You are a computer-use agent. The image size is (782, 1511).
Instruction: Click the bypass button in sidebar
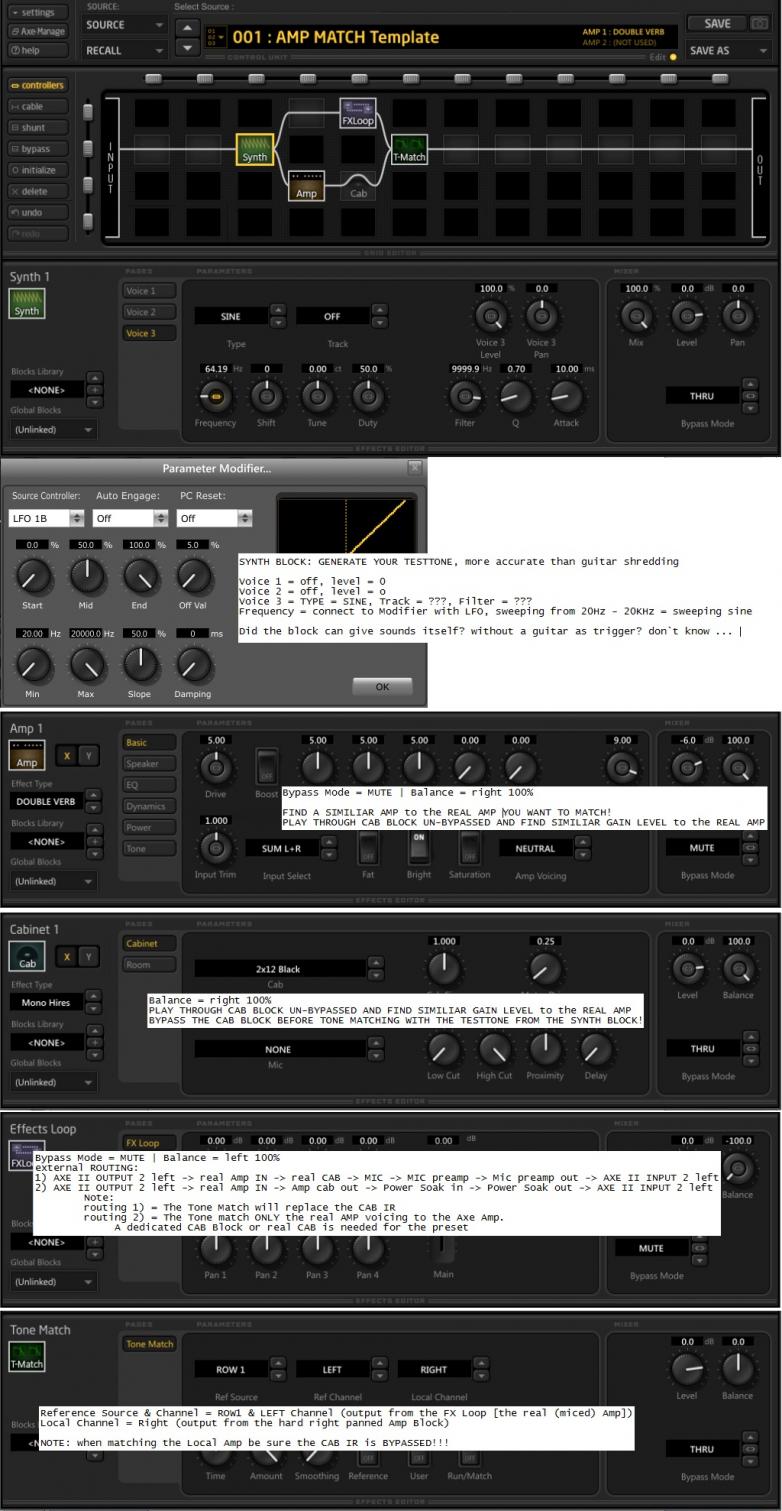coord(37,149)
